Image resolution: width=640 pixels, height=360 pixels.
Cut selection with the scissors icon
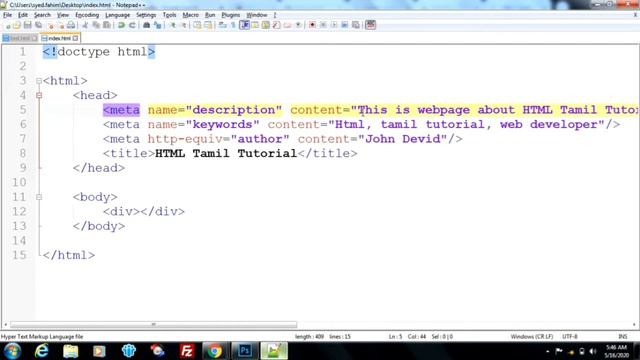coord(85,25)
